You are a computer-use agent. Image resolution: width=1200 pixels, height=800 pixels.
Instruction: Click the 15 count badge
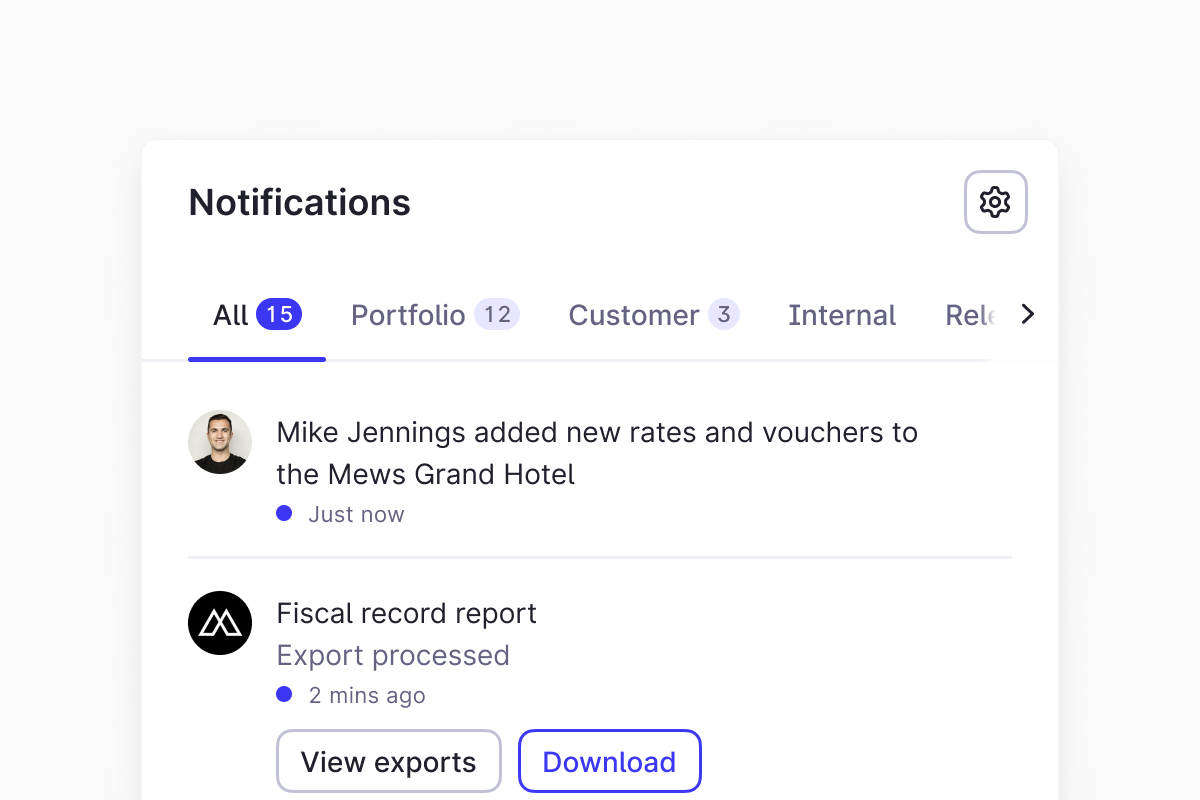click(279, 315)
